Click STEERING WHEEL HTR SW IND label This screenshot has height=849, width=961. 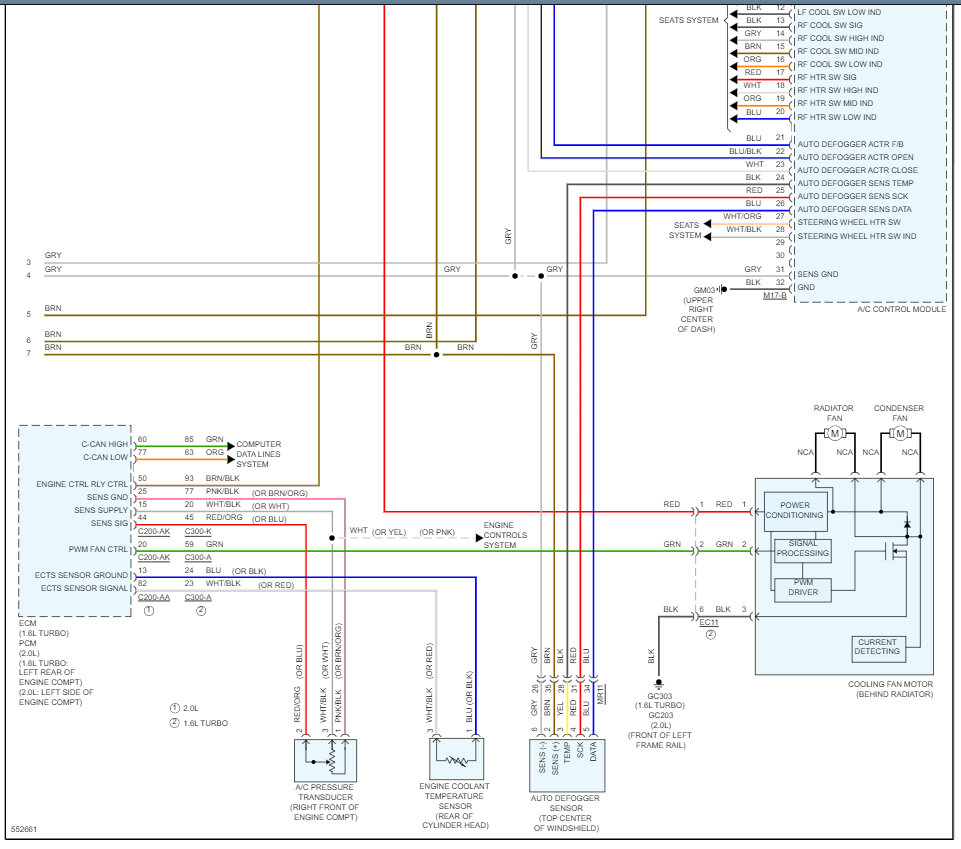point(857,236)
